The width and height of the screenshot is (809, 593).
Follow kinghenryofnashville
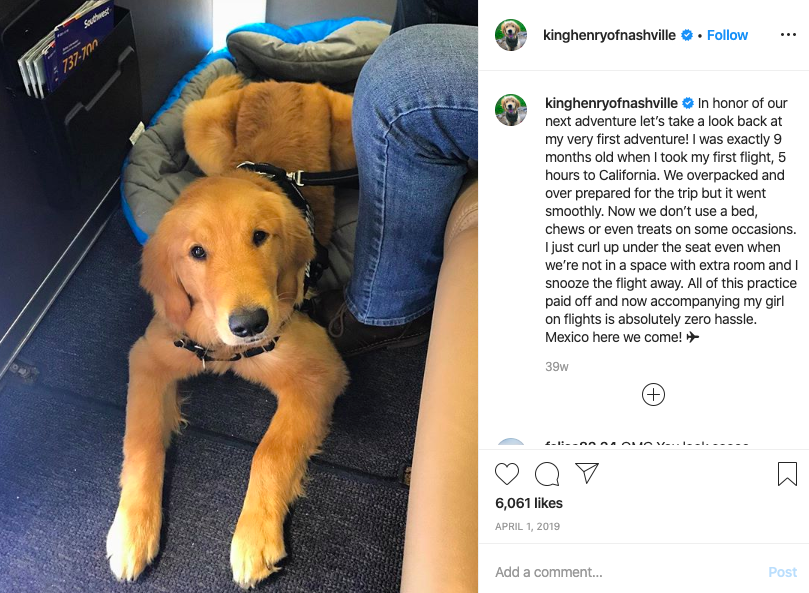tap(727, 35)
